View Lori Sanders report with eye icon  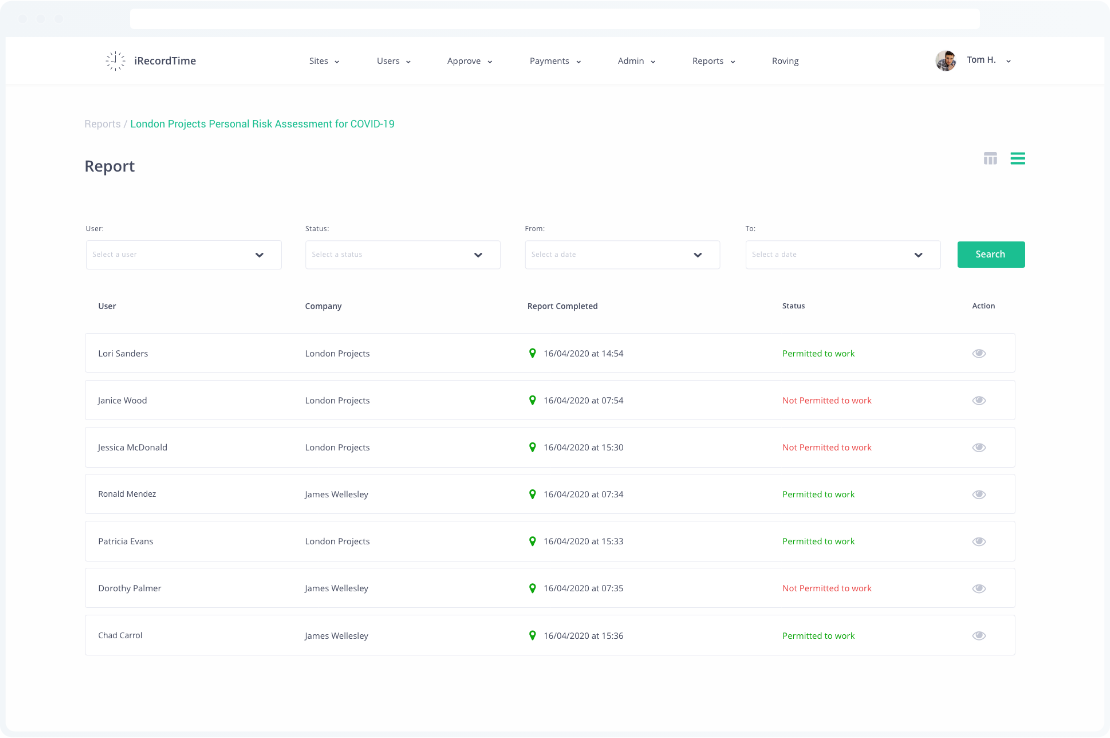[x=979, y=353]
